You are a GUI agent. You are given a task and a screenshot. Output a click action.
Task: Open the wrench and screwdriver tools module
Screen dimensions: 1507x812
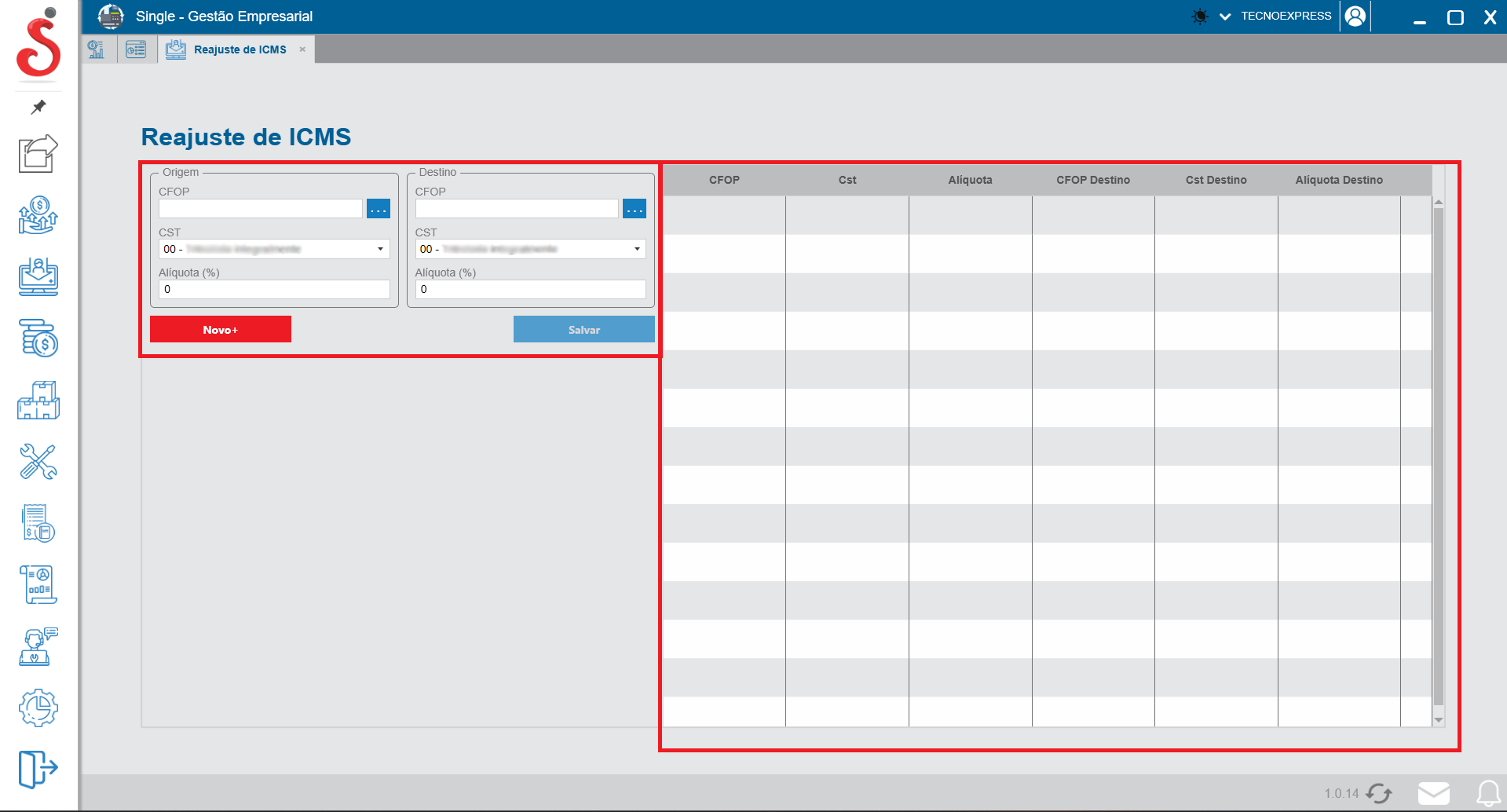38,462
